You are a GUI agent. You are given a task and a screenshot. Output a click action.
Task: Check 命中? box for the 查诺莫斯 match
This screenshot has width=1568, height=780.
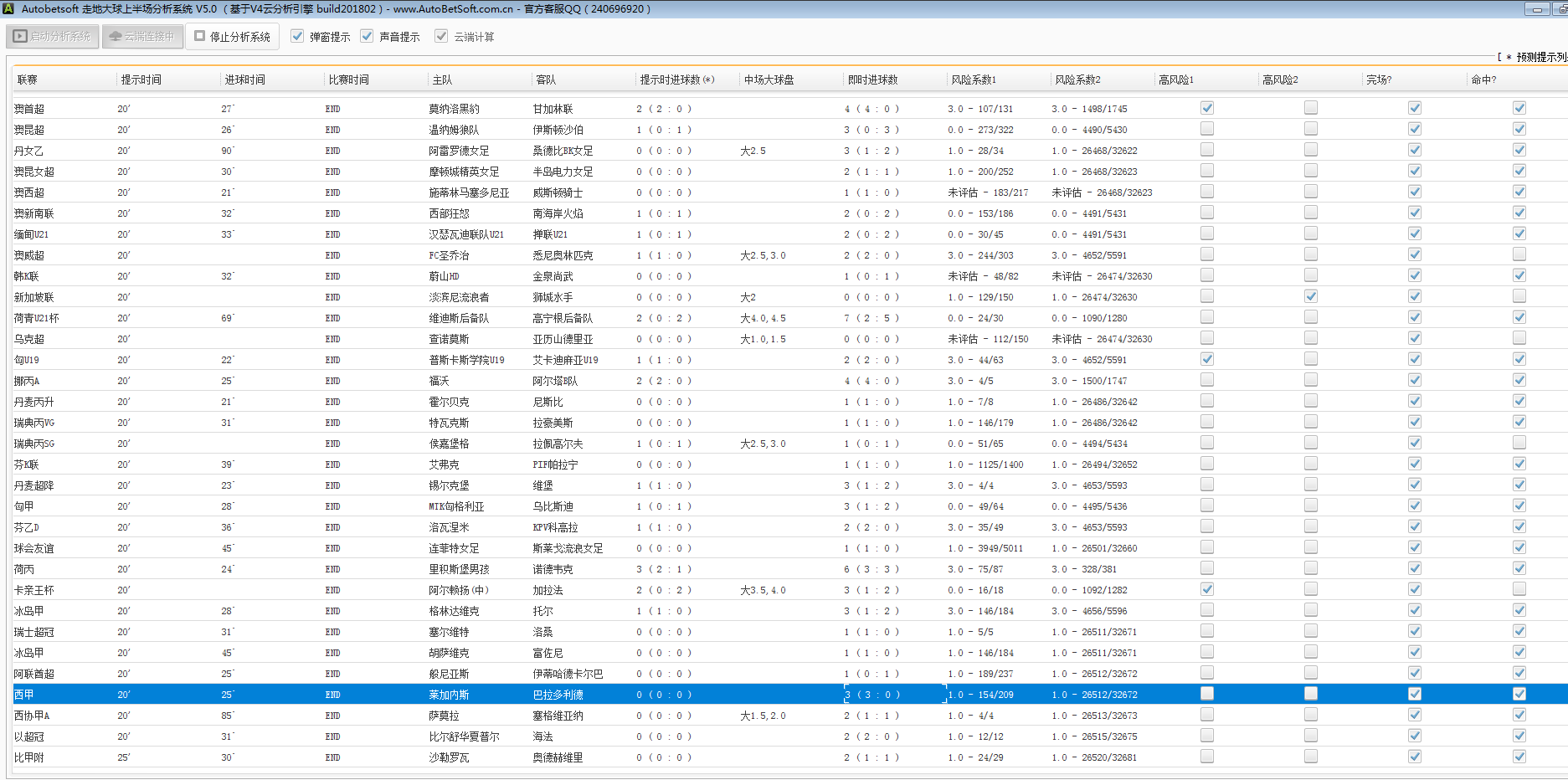pos(1519,338)
